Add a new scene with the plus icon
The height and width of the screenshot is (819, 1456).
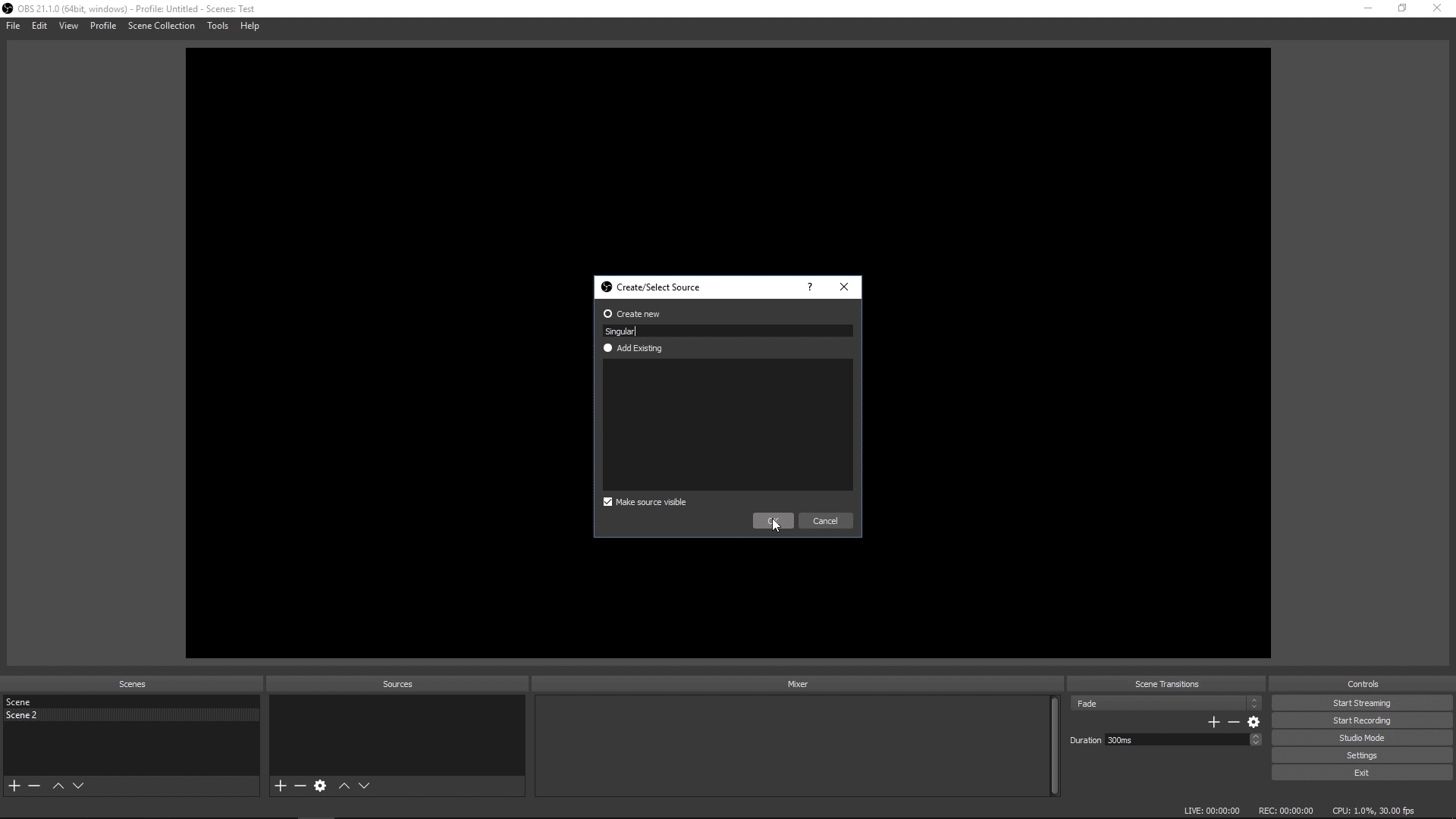[x=14, y=786]
